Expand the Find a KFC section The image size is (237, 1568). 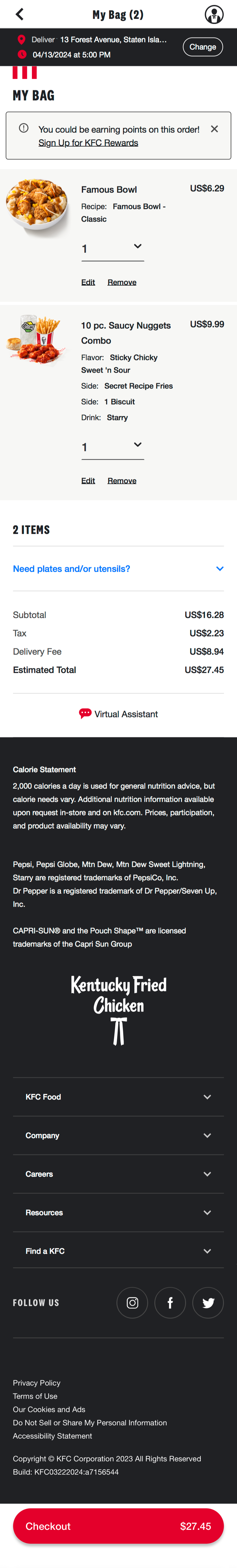[118, 1251]
